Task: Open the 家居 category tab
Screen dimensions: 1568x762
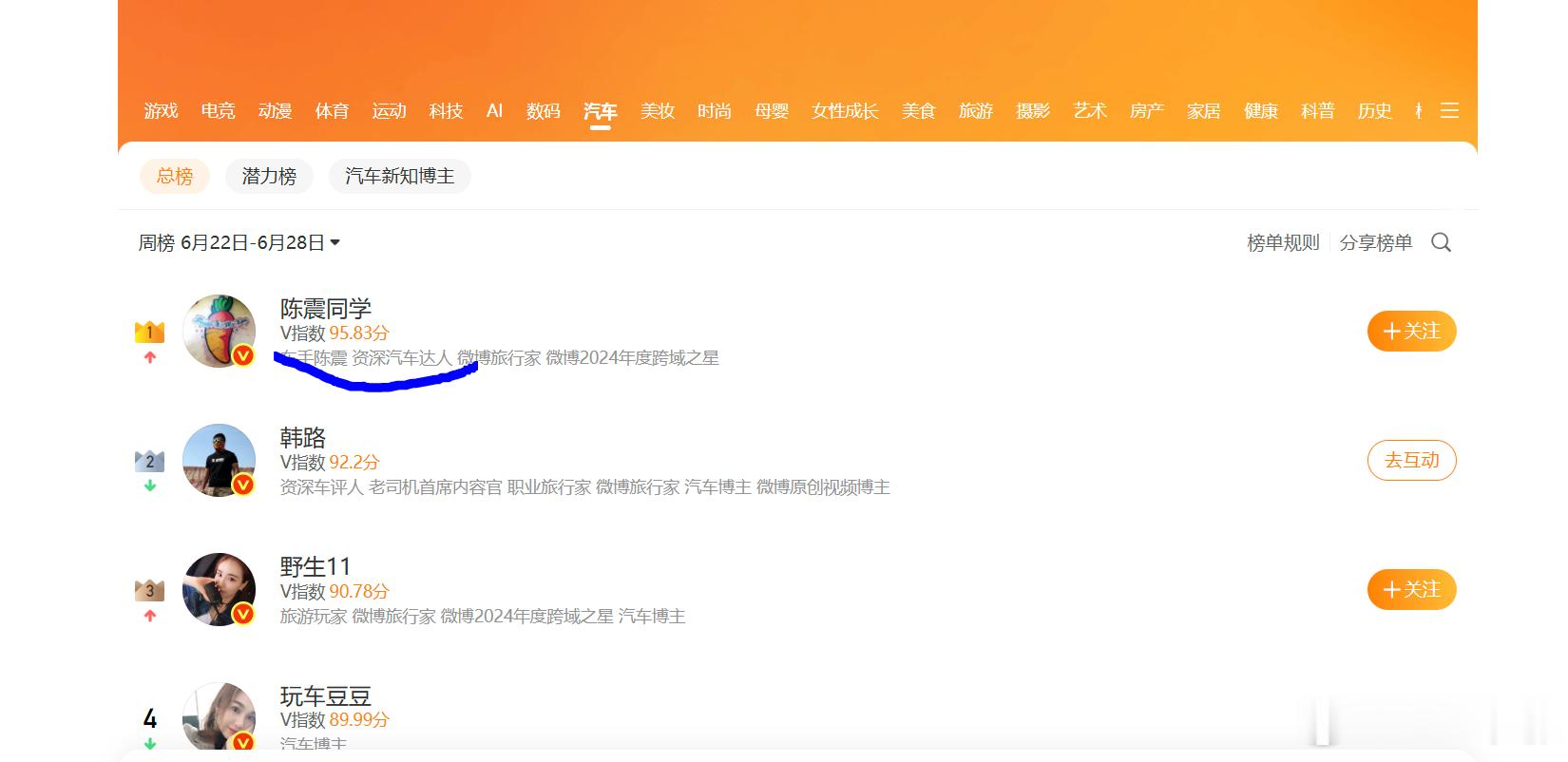Action: [x=1204, y=111]
